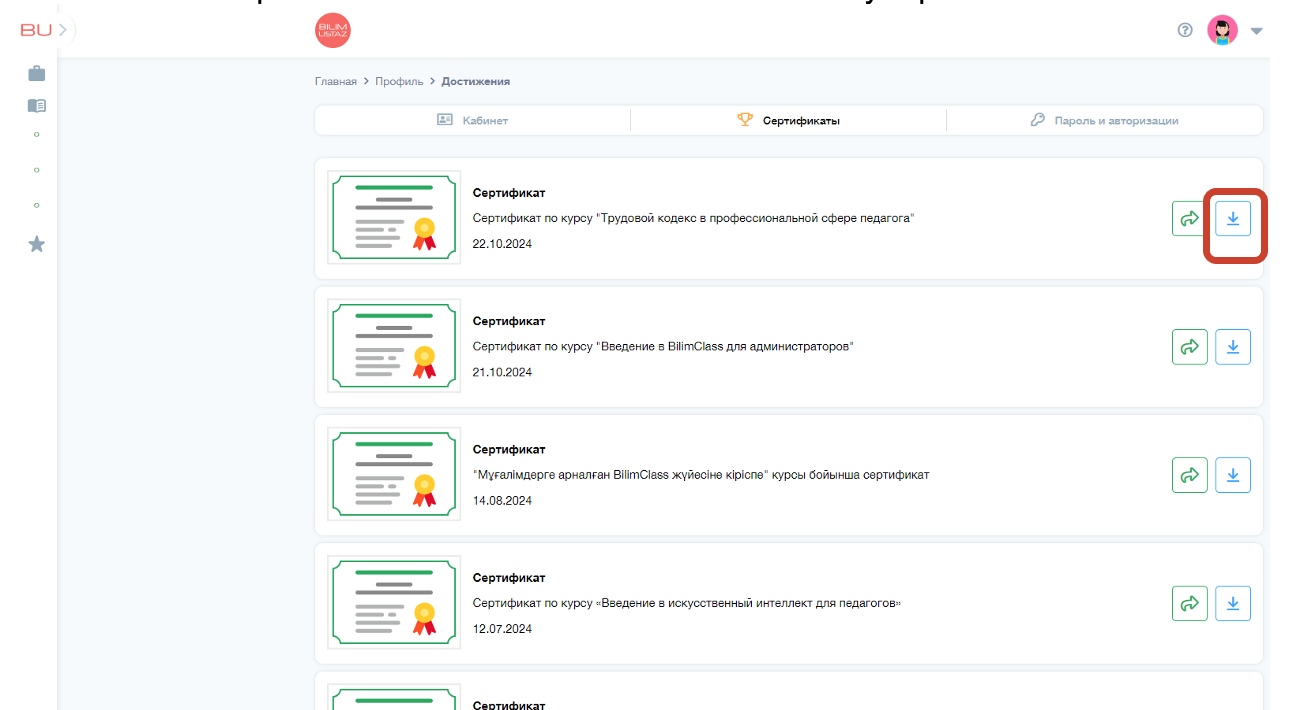Switch to the Кабинет tab

click(x=473, y=120)
